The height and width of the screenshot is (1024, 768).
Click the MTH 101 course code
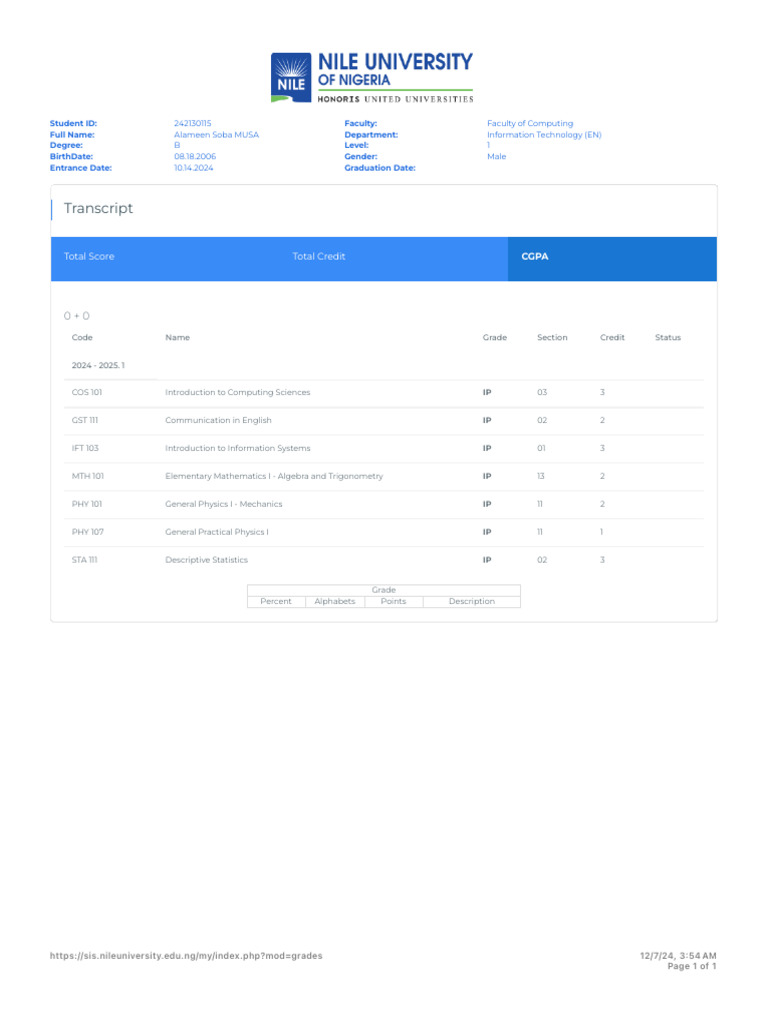(x=88, y=476)
